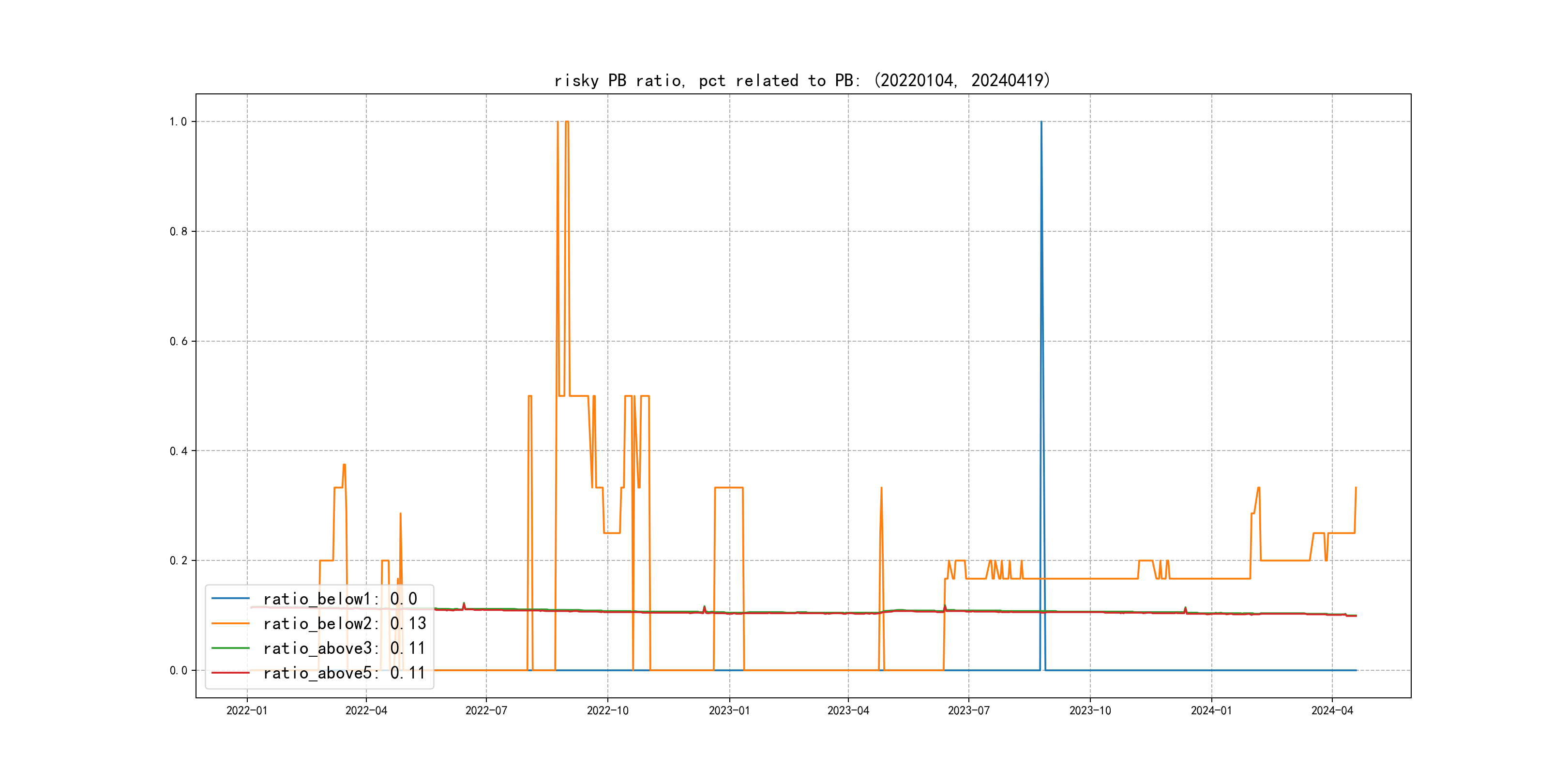
Task: Click the 0.6 y-axis tick label
Action: (x=178, y=342)
